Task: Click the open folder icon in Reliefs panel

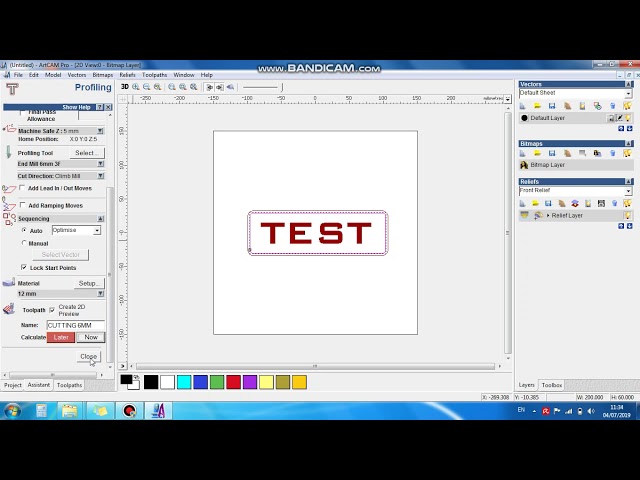Action: (536, 203)
